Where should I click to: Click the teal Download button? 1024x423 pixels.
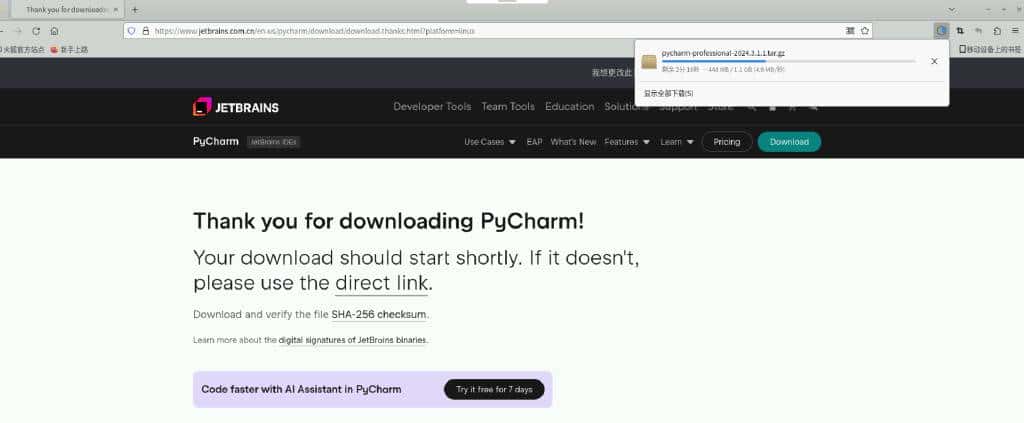[789, 142]
